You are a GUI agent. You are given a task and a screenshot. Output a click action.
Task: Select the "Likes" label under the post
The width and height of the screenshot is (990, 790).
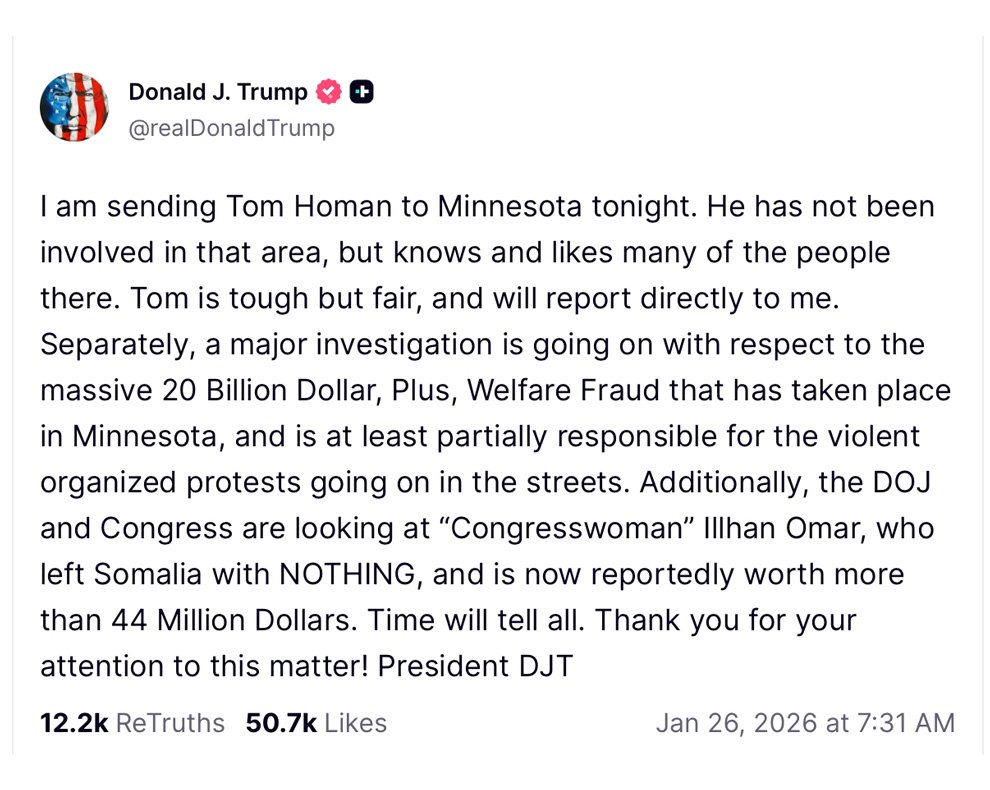click(x=356, y=723)
